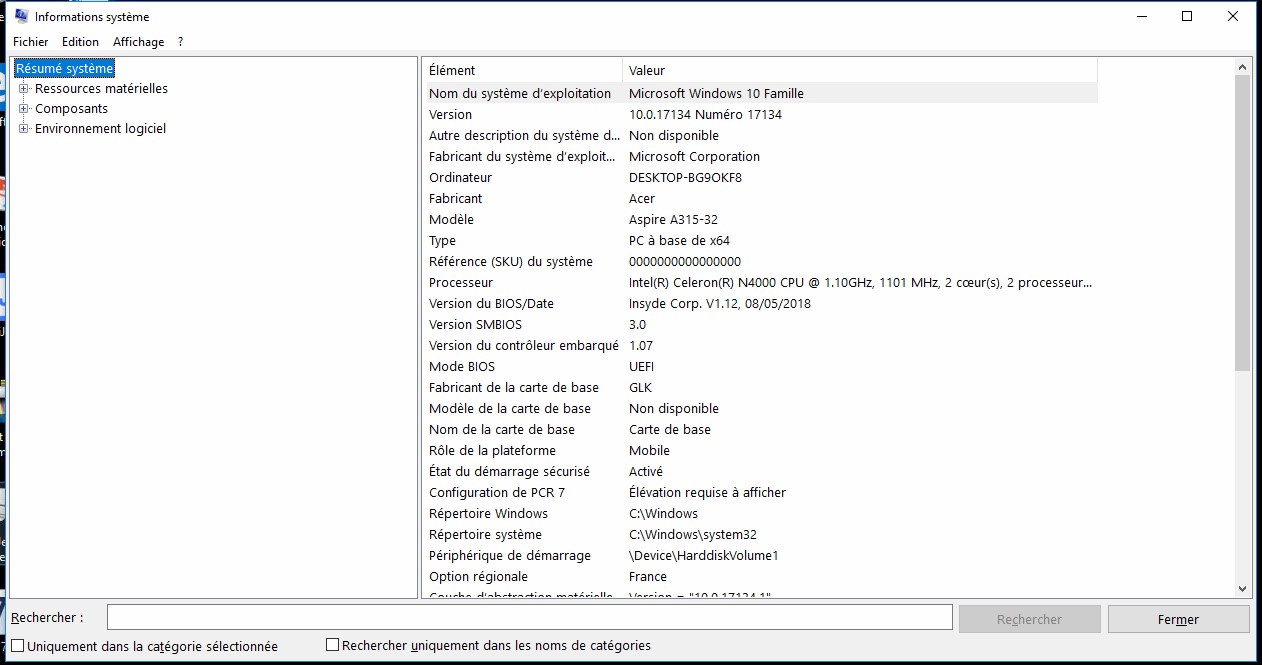
Task: Click the scrollbar up arrow in details pane
Action: pyautogui.click(x=1243, y=67)
